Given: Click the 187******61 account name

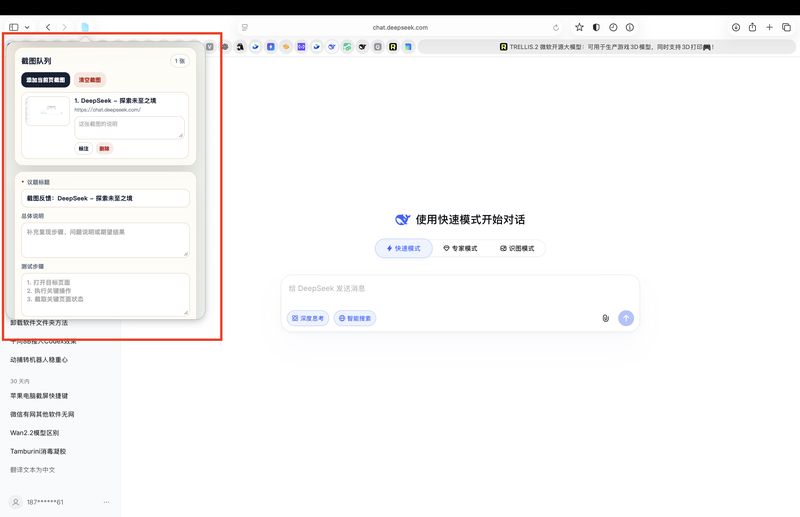Looking at the screenshot, I should pos(45,502).
